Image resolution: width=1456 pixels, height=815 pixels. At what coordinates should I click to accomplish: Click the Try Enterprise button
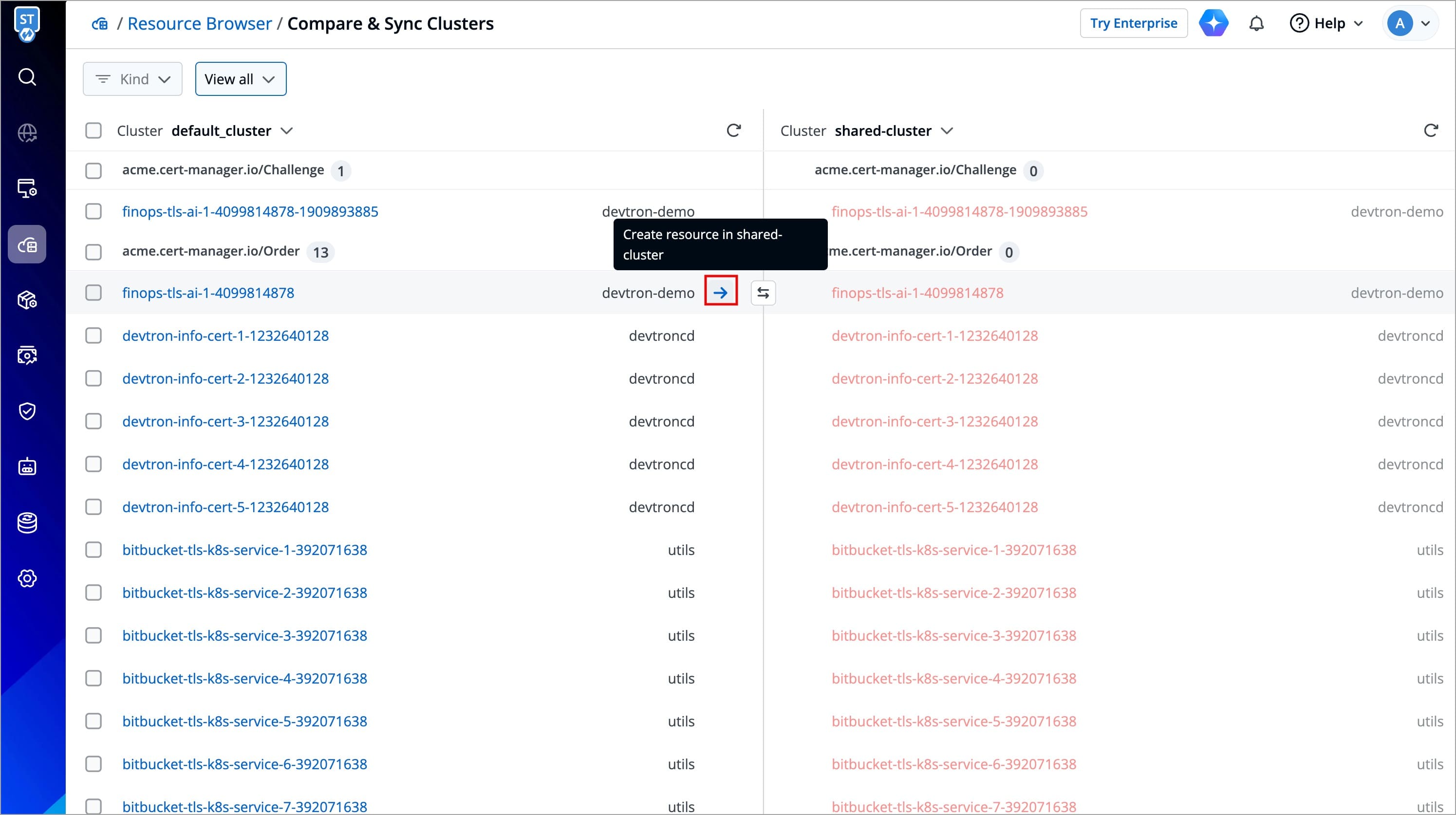pos(1133,24)
